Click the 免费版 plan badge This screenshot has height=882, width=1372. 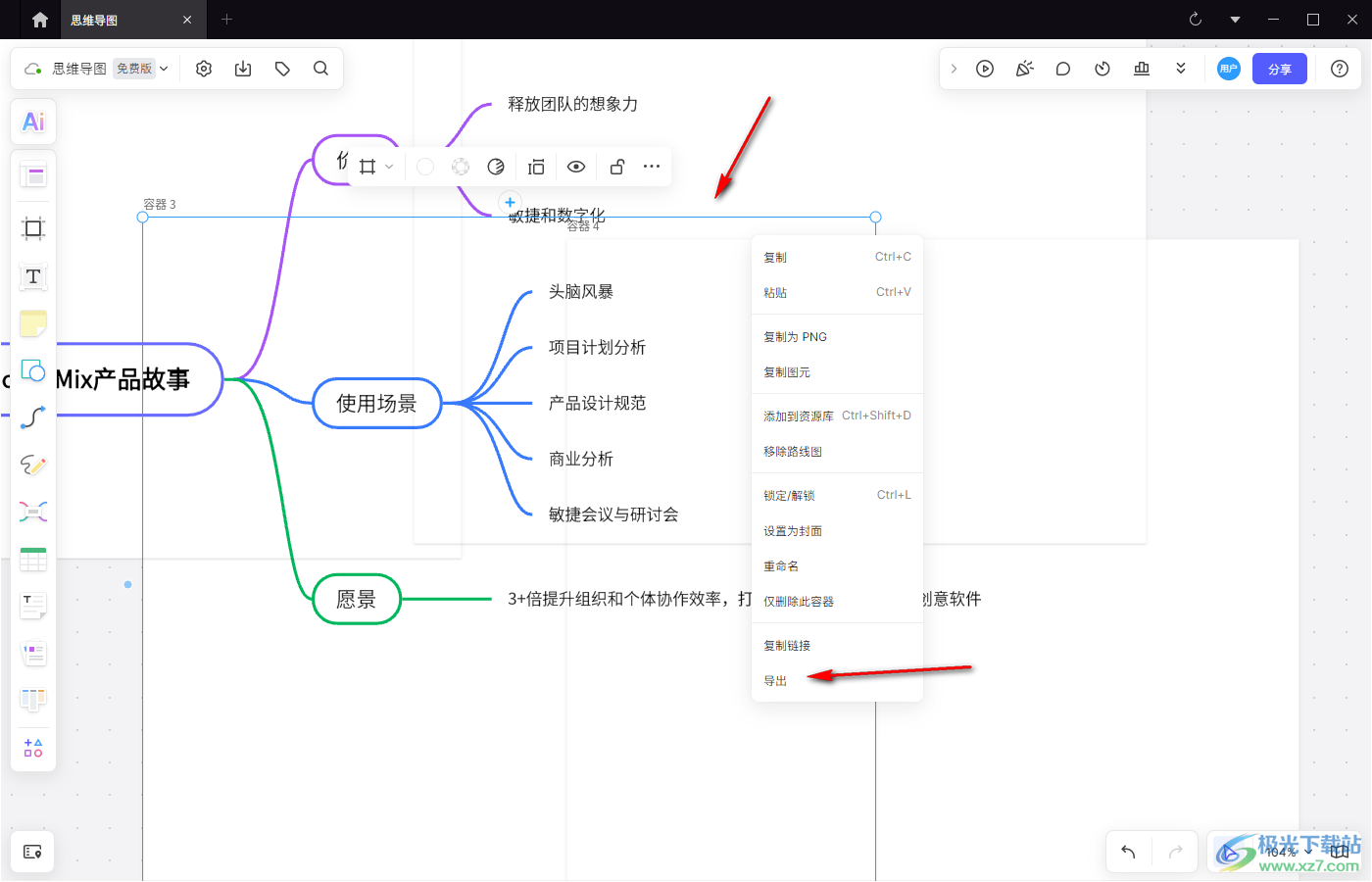click(x=134, y=69)
